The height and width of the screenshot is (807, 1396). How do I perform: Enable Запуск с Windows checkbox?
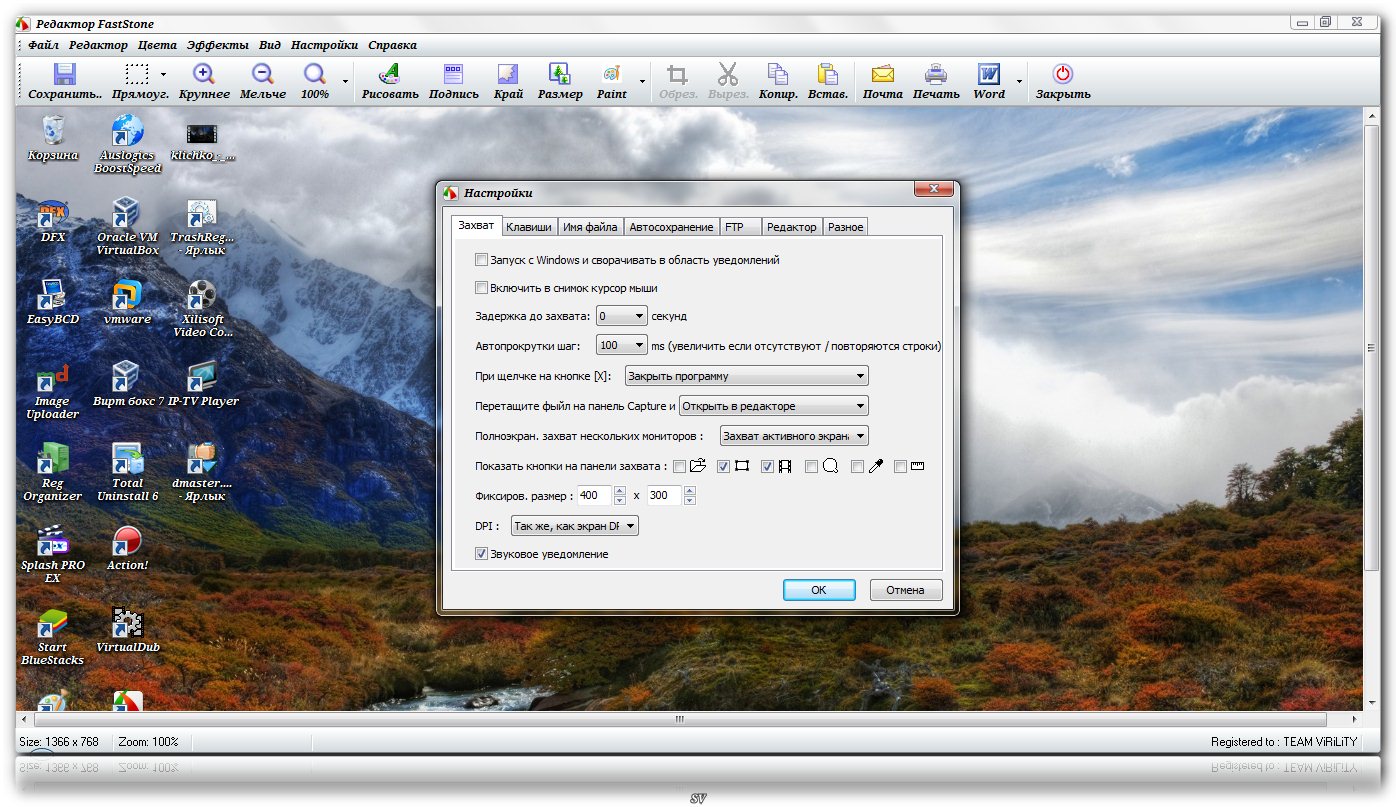click(482, 260)
